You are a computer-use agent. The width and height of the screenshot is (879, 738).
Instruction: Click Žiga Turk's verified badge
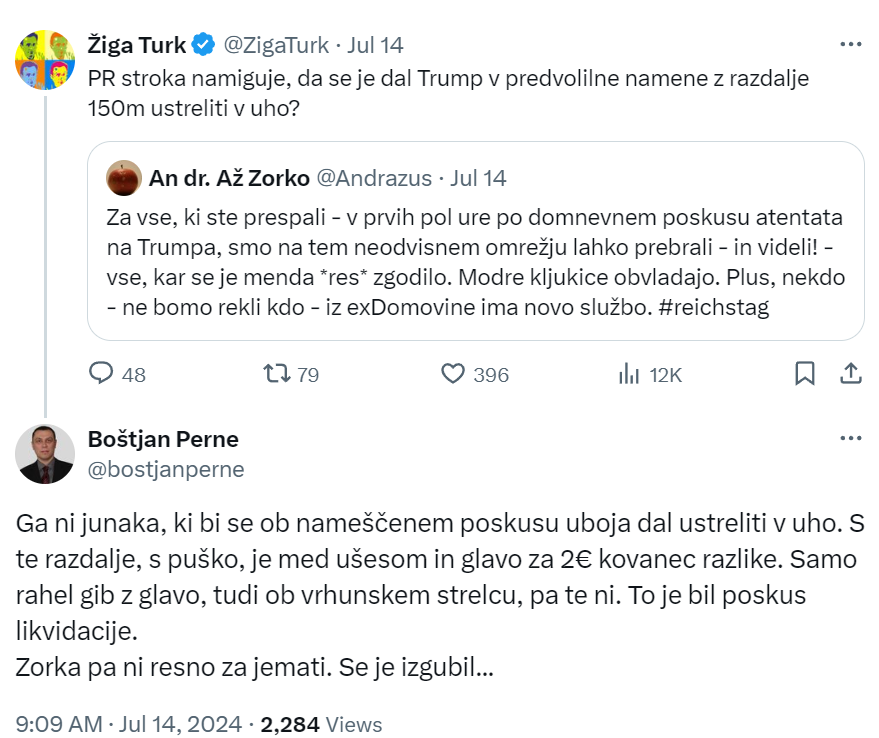tap(203, 45)
